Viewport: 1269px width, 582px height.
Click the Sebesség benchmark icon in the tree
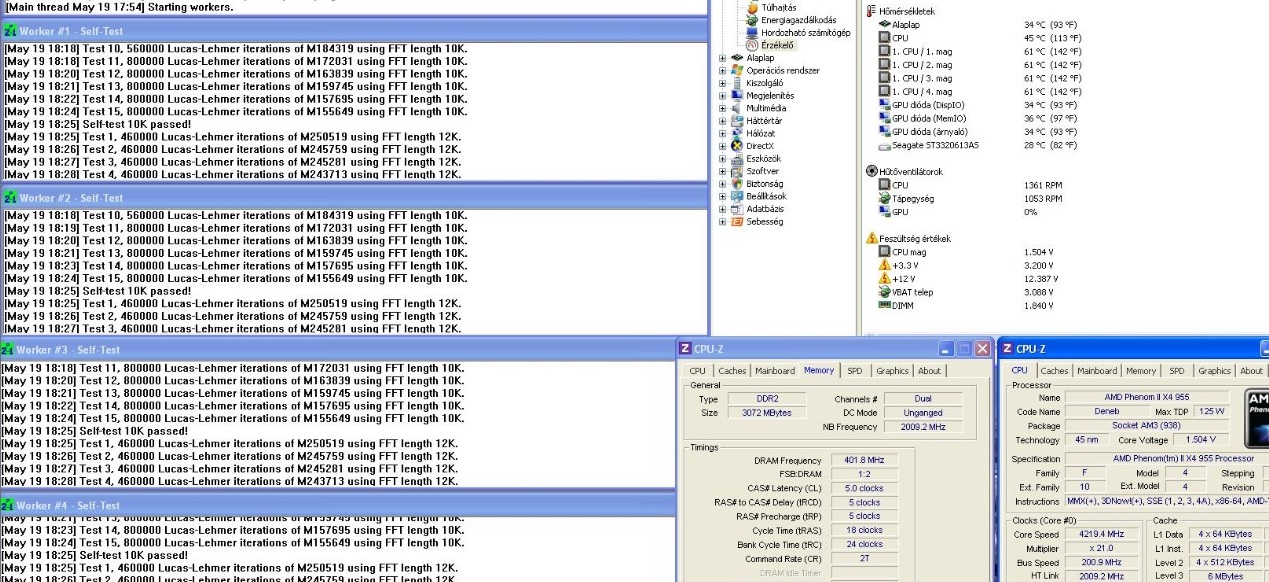click(x=737, y=221)
